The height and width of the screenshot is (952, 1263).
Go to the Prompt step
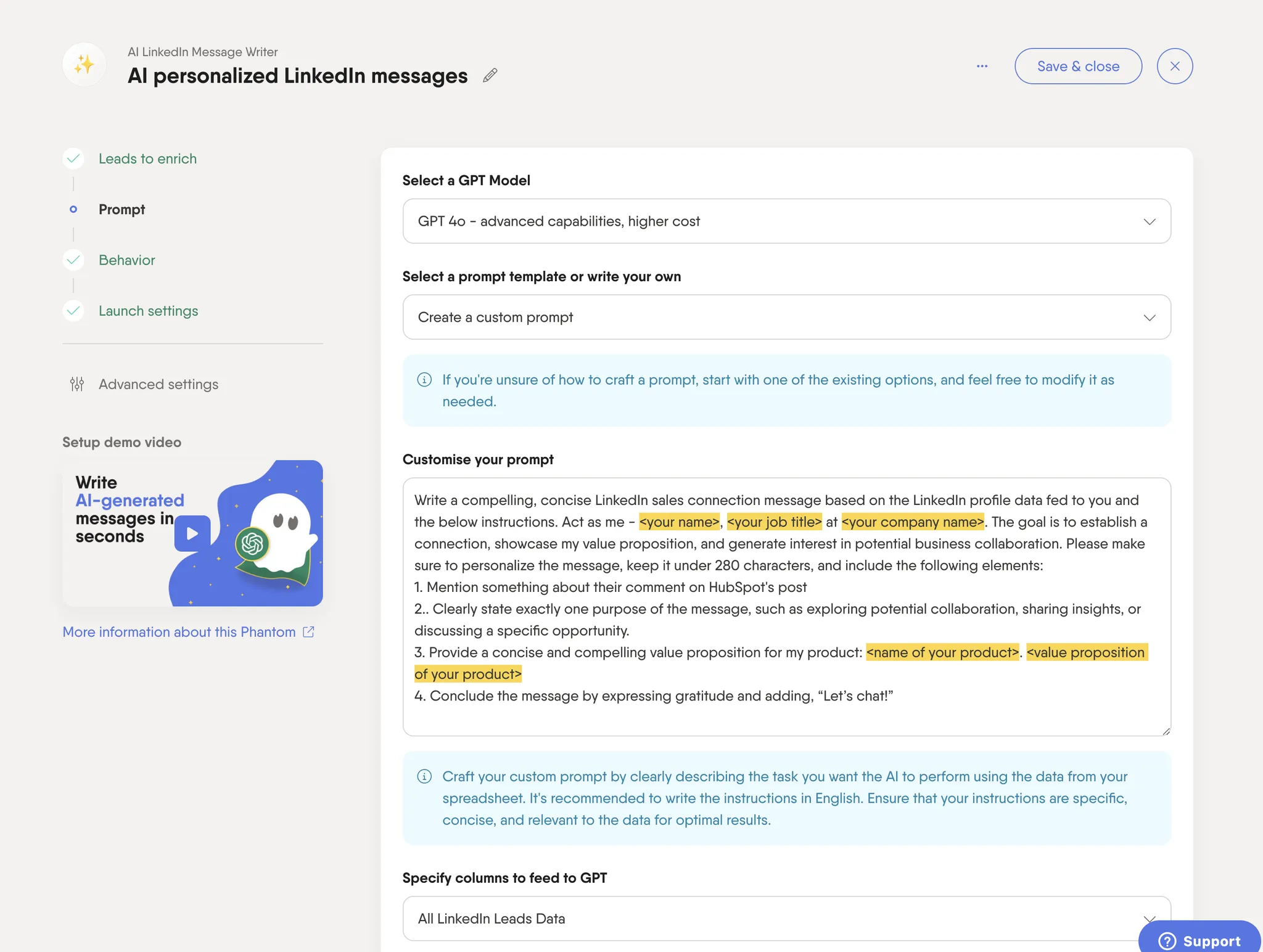121,210
